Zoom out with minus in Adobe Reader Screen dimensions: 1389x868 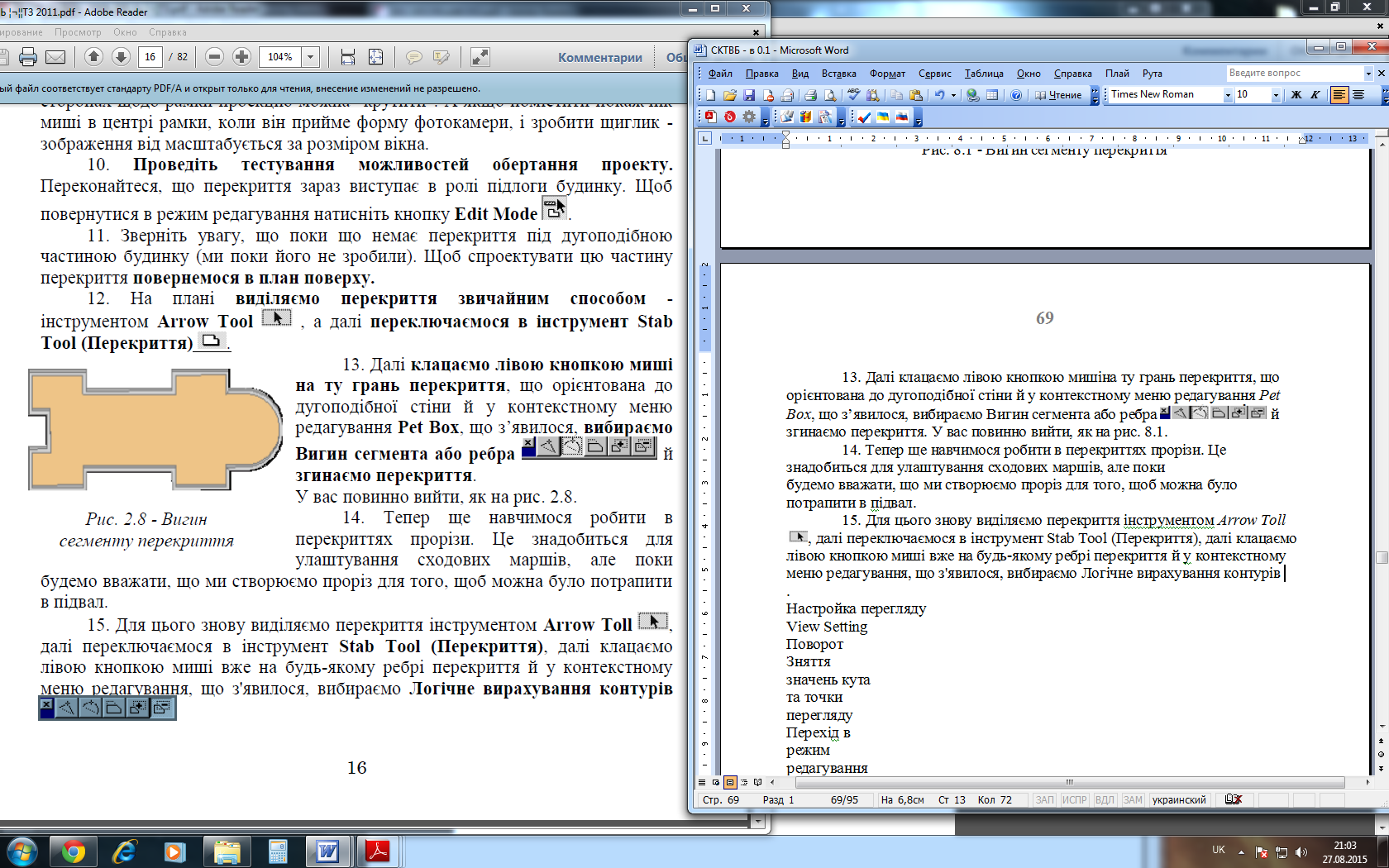pos(214,57)
